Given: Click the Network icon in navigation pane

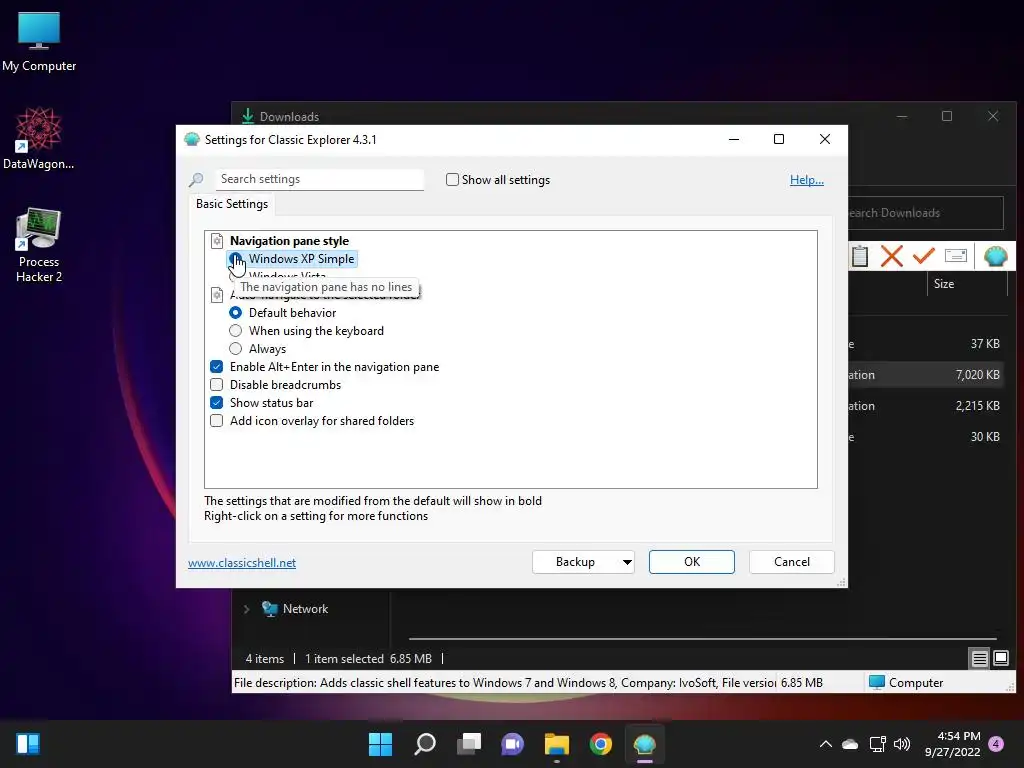Looking at the screenshot, I should (270, 609).
